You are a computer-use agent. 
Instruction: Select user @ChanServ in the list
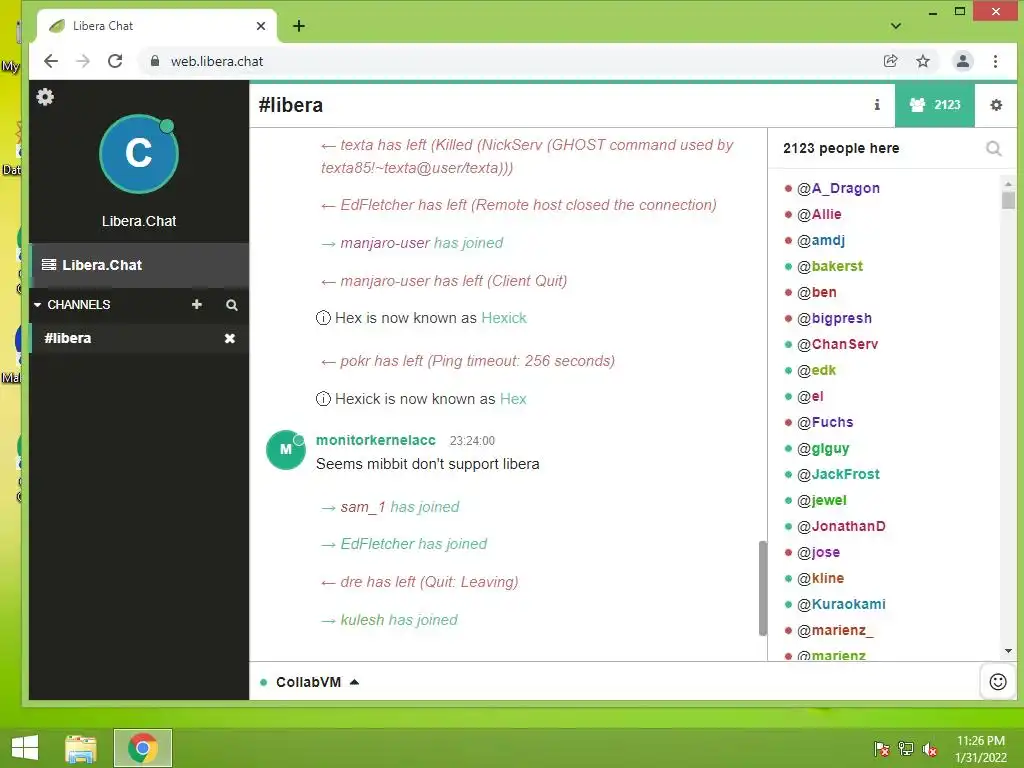[x=837, y=344]
